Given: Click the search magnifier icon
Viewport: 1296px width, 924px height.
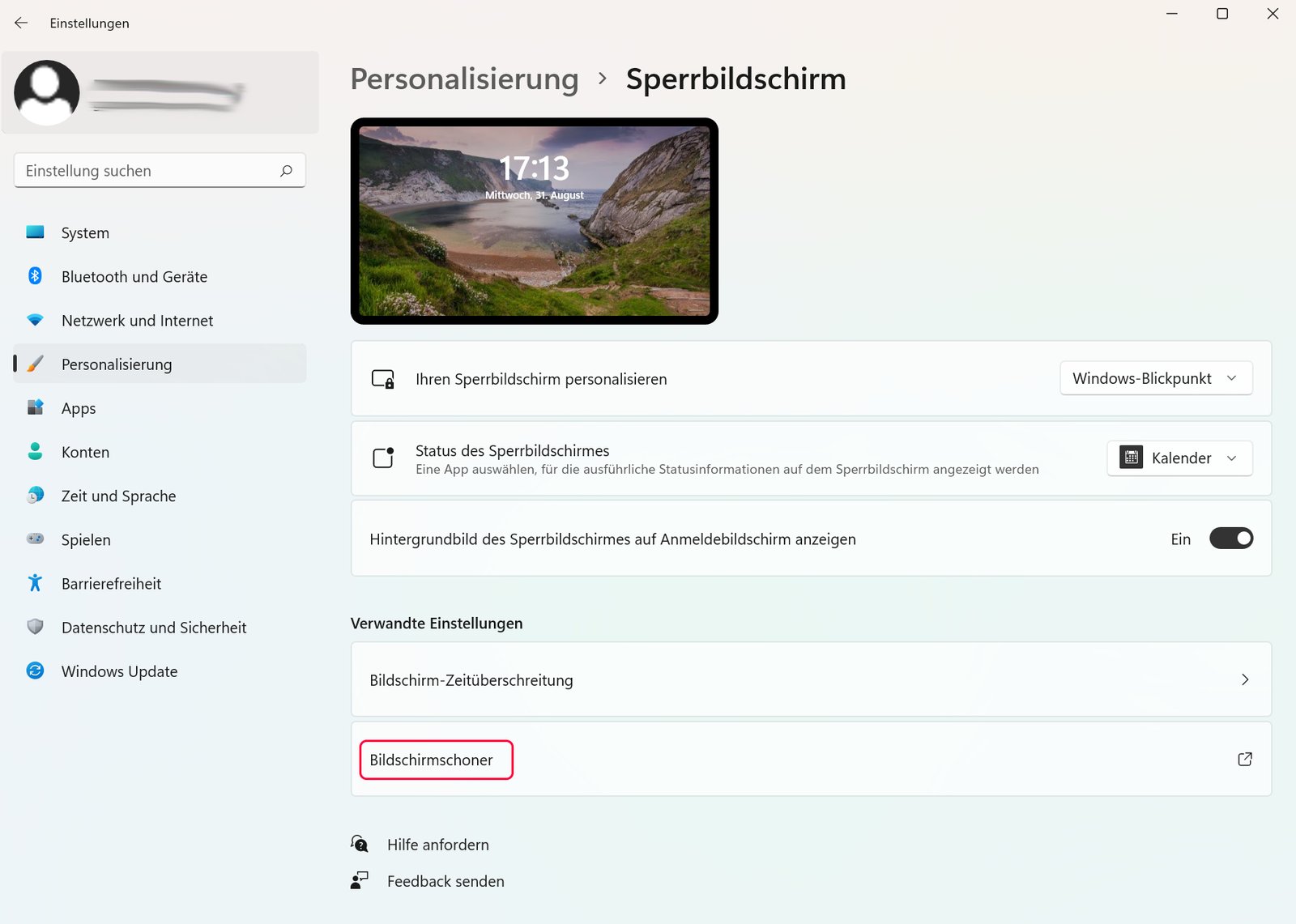Looking at the screenshot, I should coord(285,170).
